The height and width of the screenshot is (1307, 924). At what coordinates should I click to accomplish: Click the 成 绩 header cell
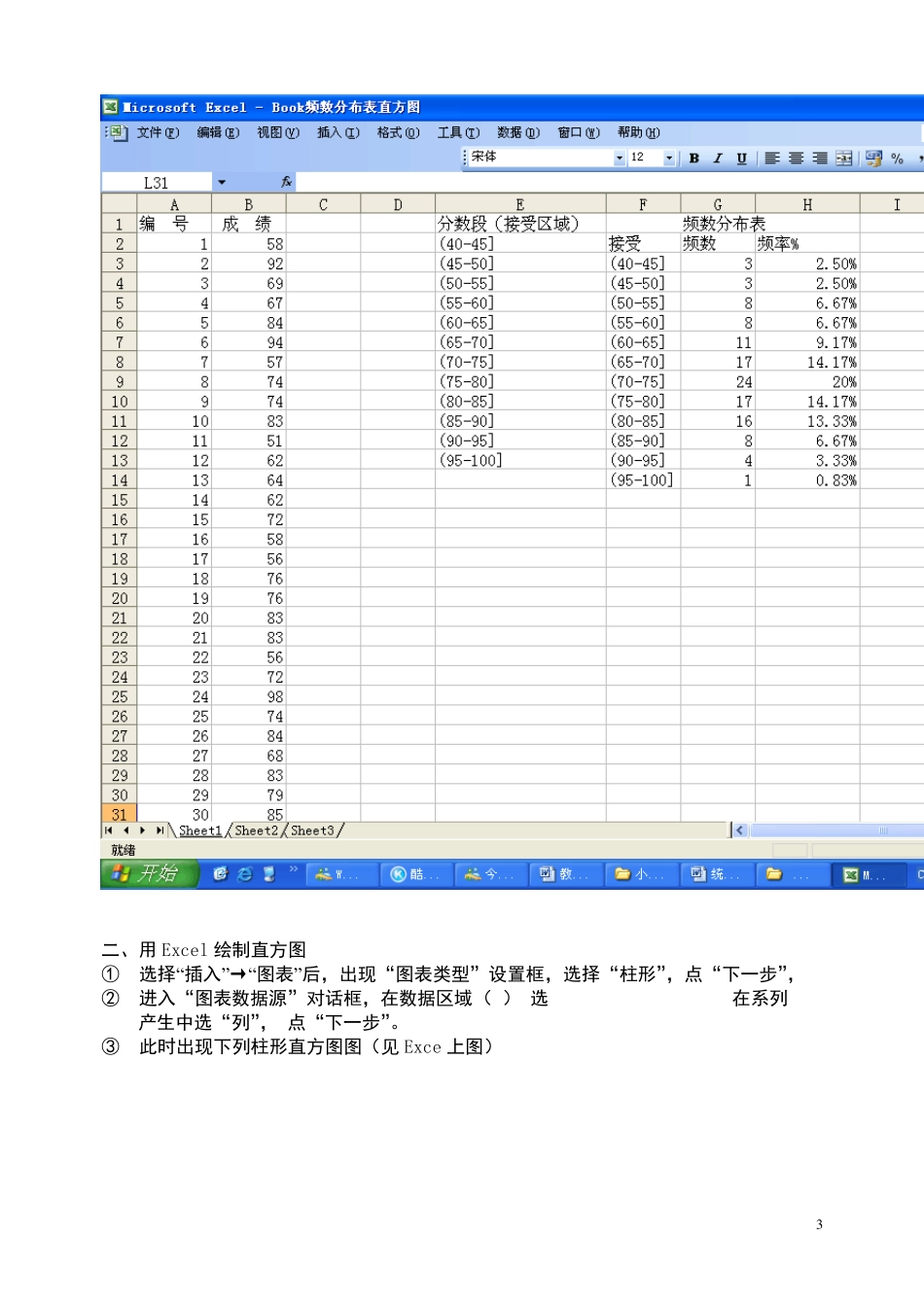coord(248,224)
